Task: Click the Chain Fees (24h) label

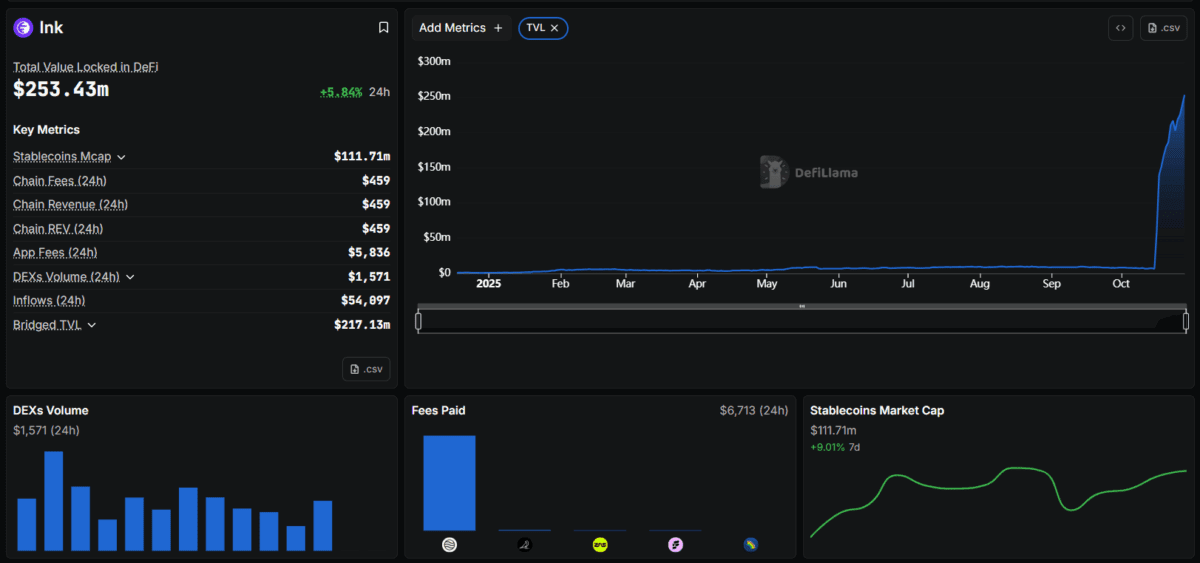Action: tap(60, 181)
